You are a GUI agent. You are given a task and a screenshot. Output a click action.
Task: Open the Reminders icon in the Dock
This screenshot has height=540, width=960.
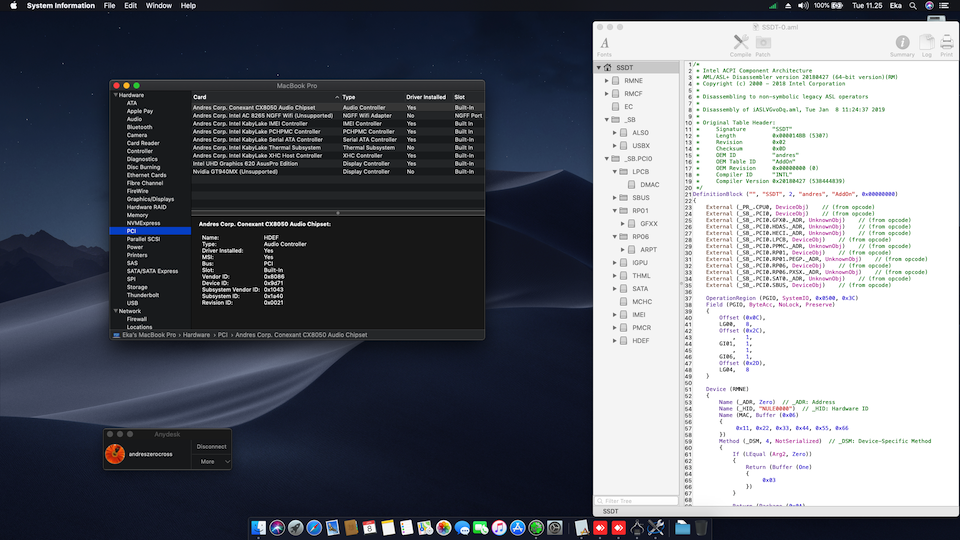click(407, 527)
